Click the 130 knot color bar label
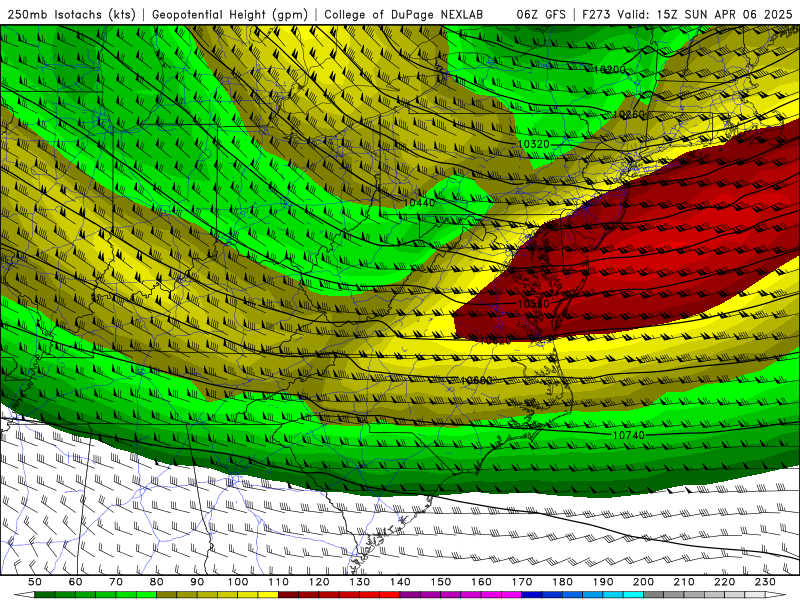This screenshot has width=800, height=600. 360,582
